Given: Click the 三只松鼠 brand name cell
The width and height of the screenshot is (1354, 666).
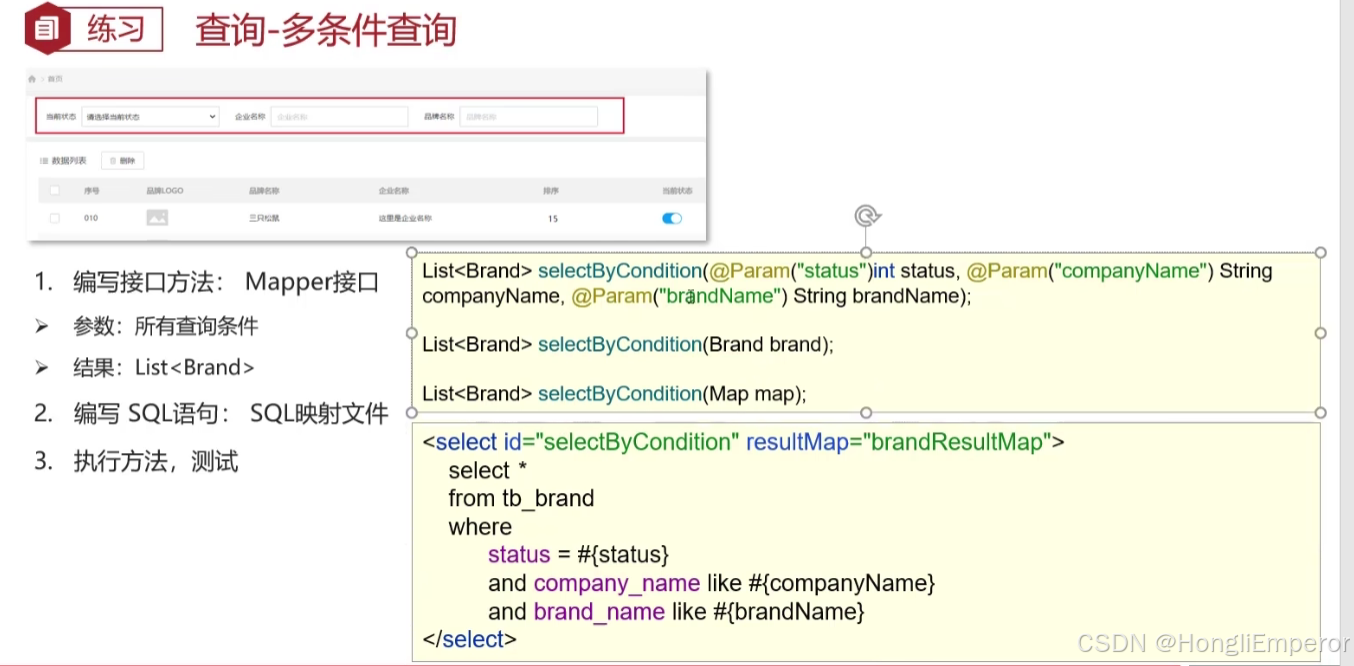Looking at the screenshot, I should 264,218.
